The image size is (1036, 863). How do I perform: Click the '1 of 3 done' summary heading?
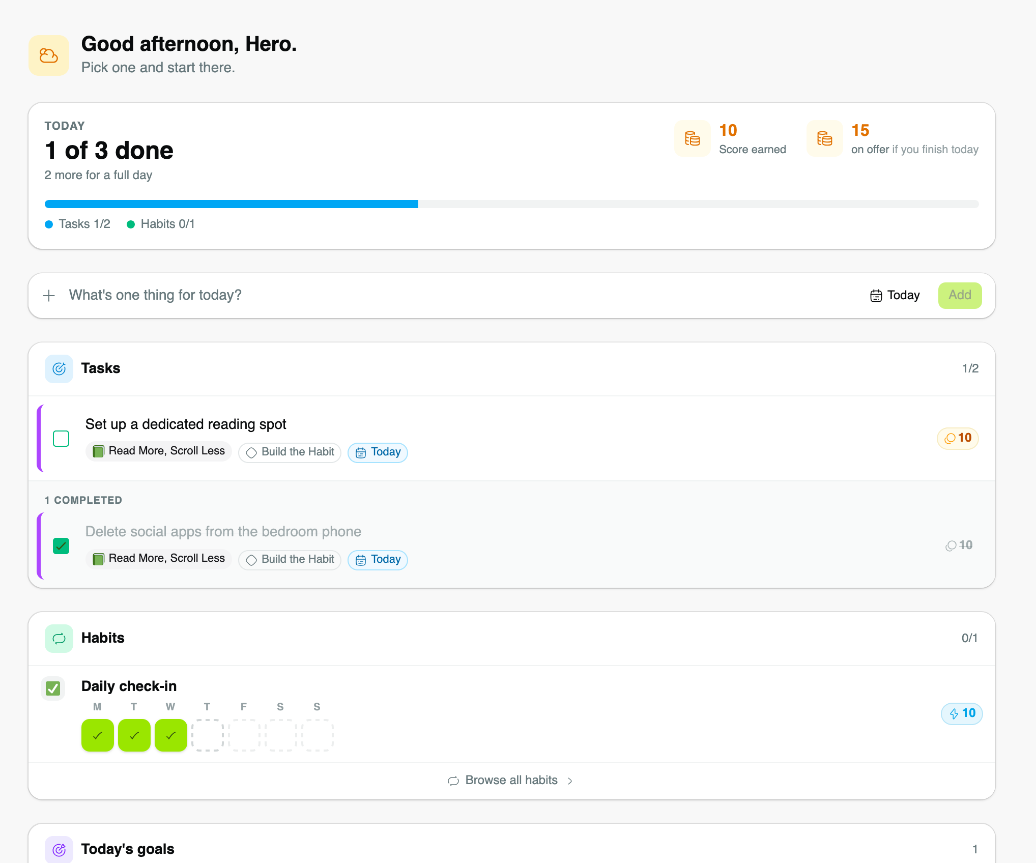click(x=109, y=151)
